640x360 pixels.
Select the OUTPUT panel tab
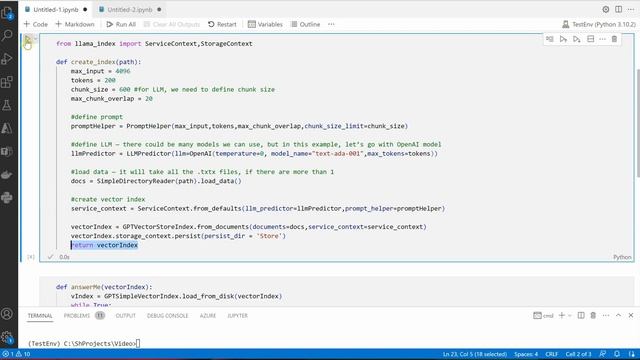(125, 316)
